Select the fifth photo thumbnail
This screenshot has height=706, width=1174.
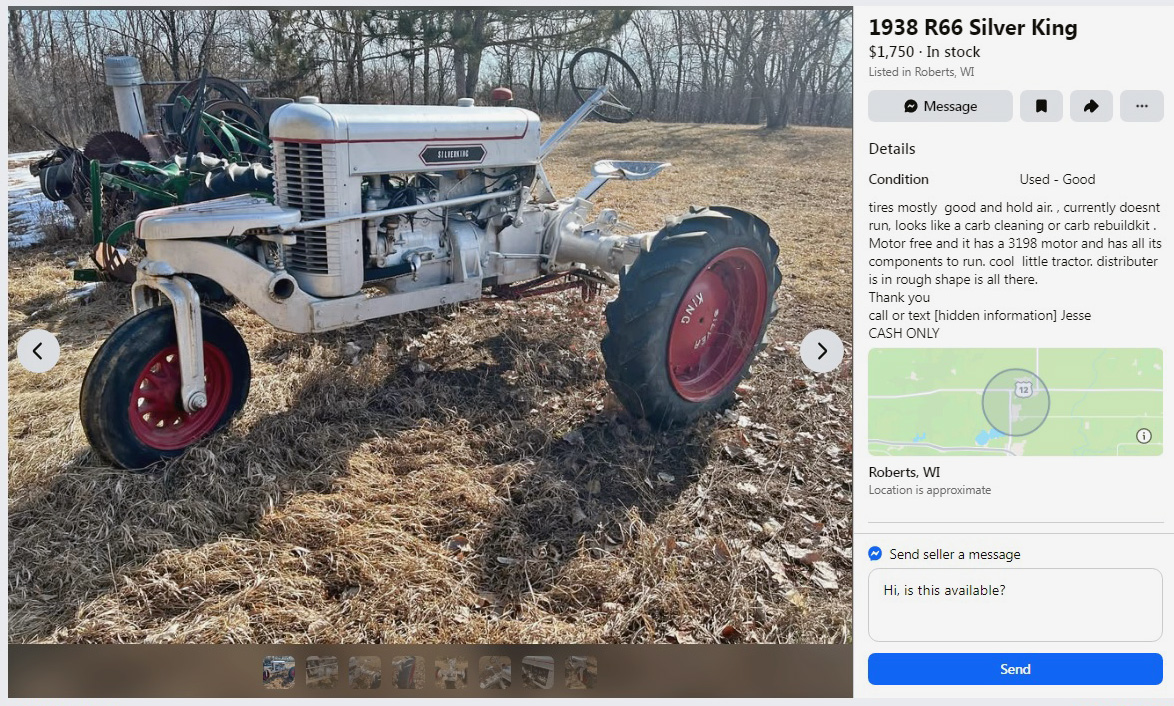[451, 672]
